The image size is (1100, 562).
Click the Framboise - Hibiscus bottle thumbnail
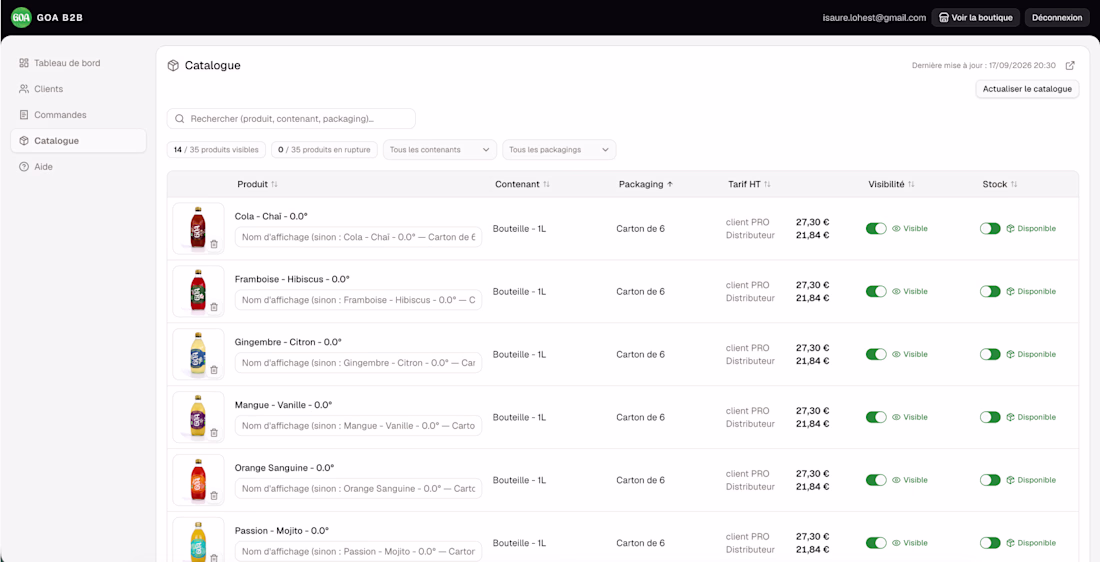[198, 290]
